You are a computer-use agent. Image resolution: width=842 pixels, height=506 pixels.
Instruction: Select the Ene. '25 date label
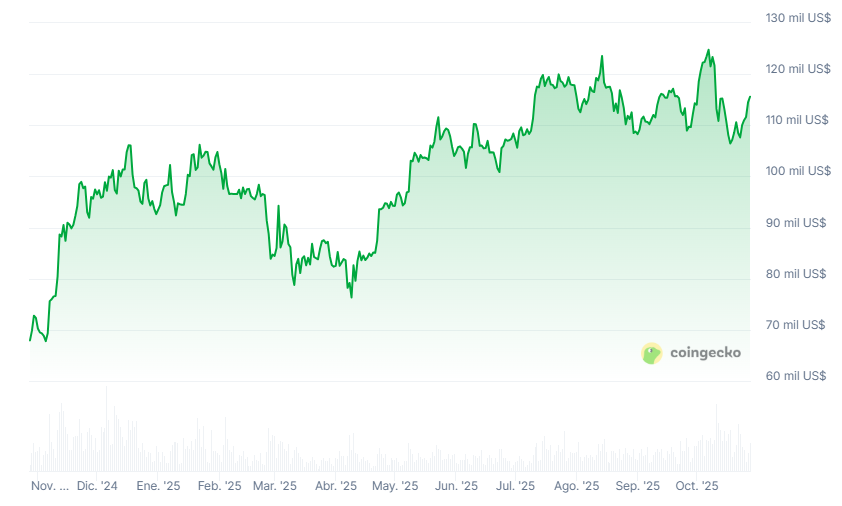pyautogui.click(x=158, y=486)
